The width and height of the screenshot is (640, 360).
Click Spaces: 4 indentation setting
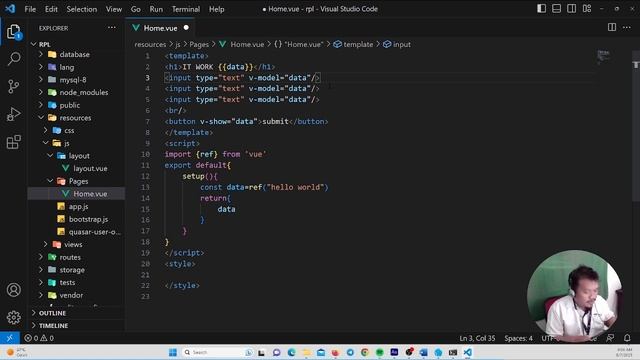[x=518, y=338]
